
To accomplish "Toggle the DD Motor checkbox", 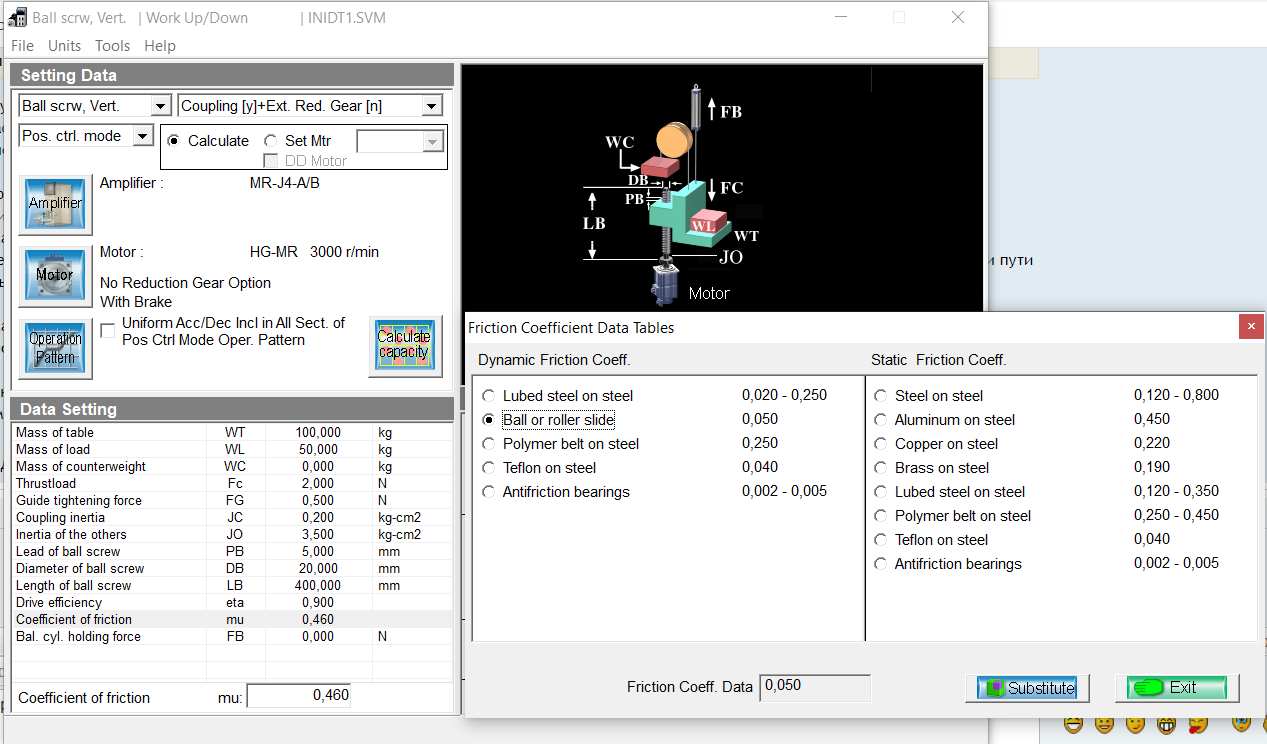I will (x=270, y=161).
